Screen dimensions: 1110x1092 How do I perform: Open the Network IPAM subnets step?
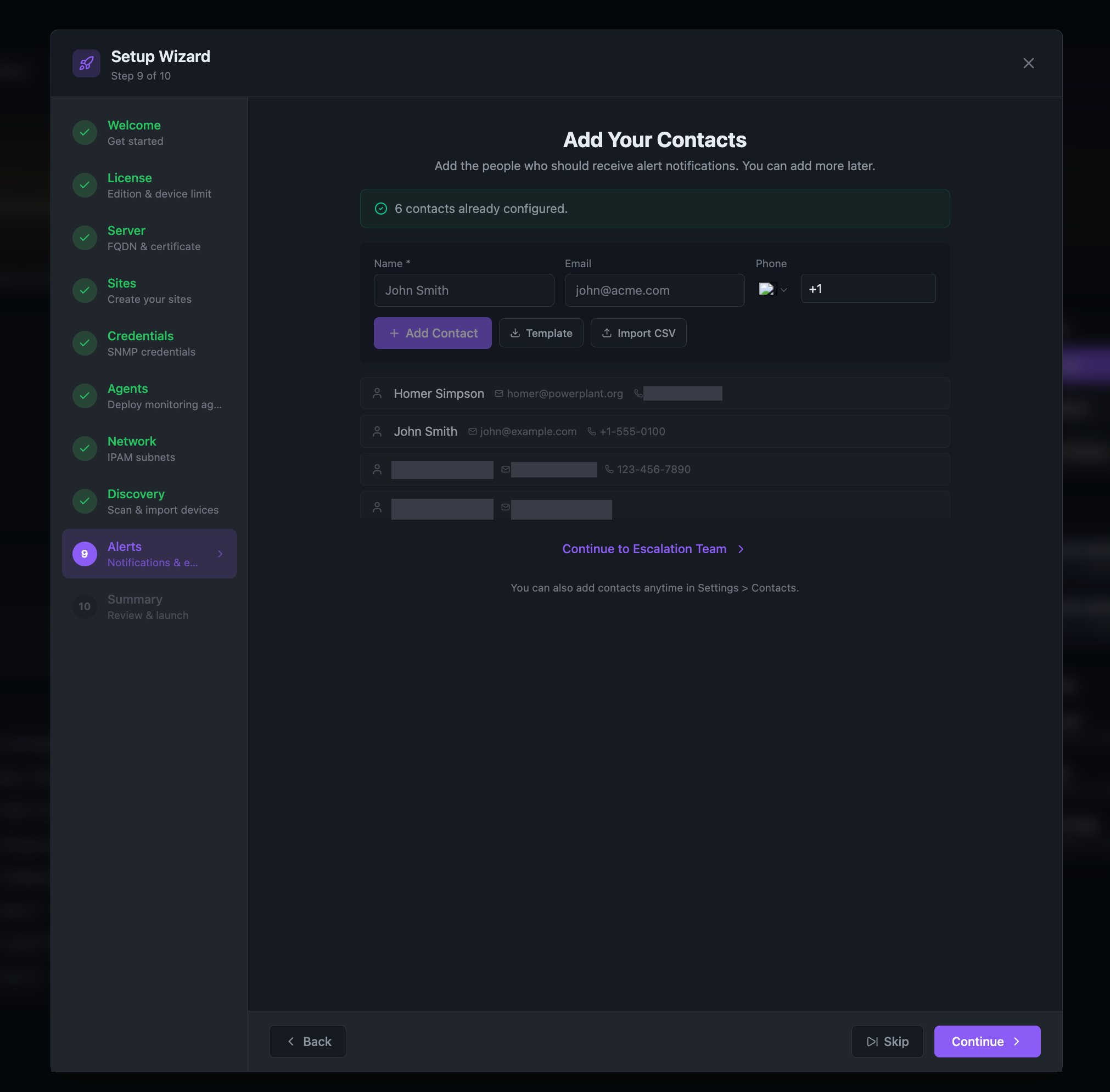tap(150, 448)
